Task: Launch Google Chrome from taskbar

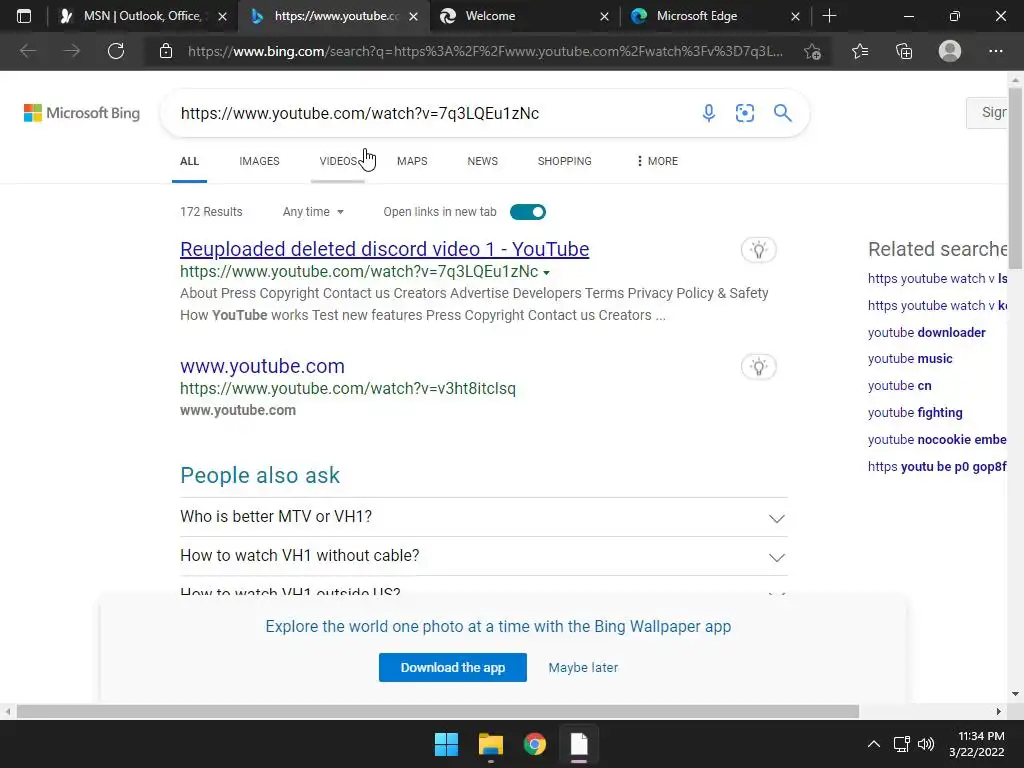Action: 535,744
